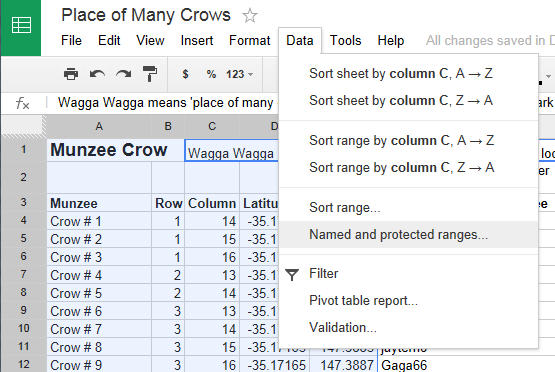Click the Undo arrow icon
Screen dimensions: 555x372
coord(97,74)
